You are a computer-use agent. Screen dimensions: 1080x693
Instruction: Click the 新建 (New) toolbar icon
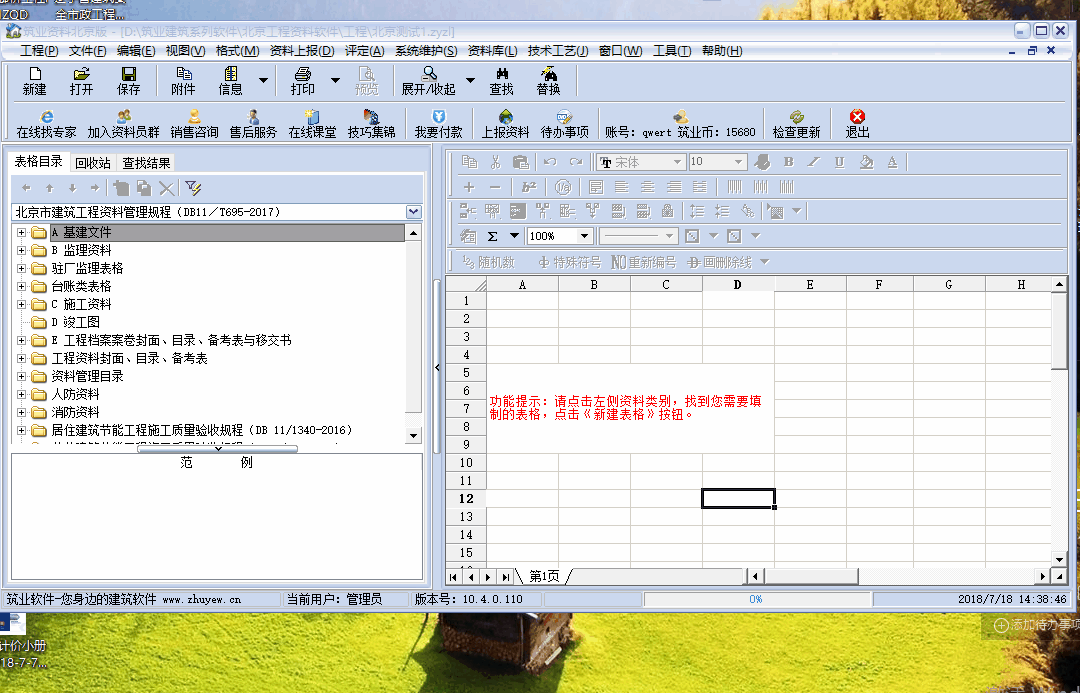(35, 75)
